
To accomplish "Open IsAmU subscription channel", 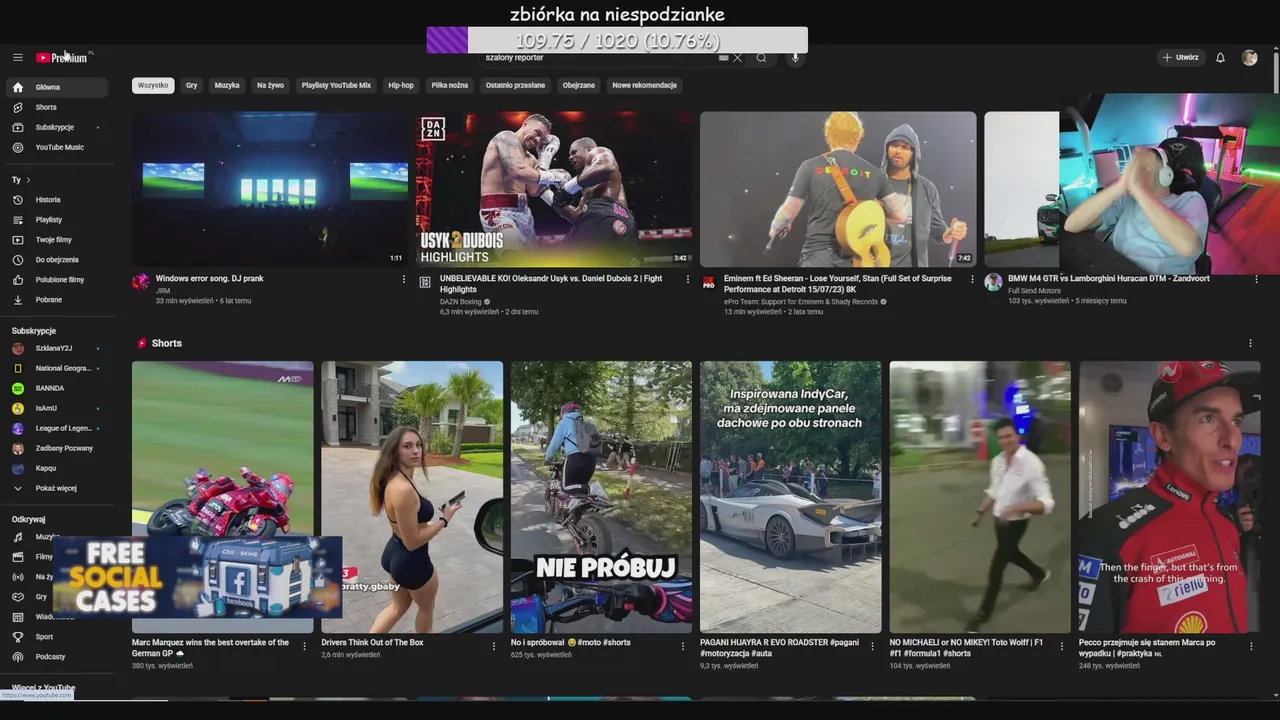I will coord(57,408).
